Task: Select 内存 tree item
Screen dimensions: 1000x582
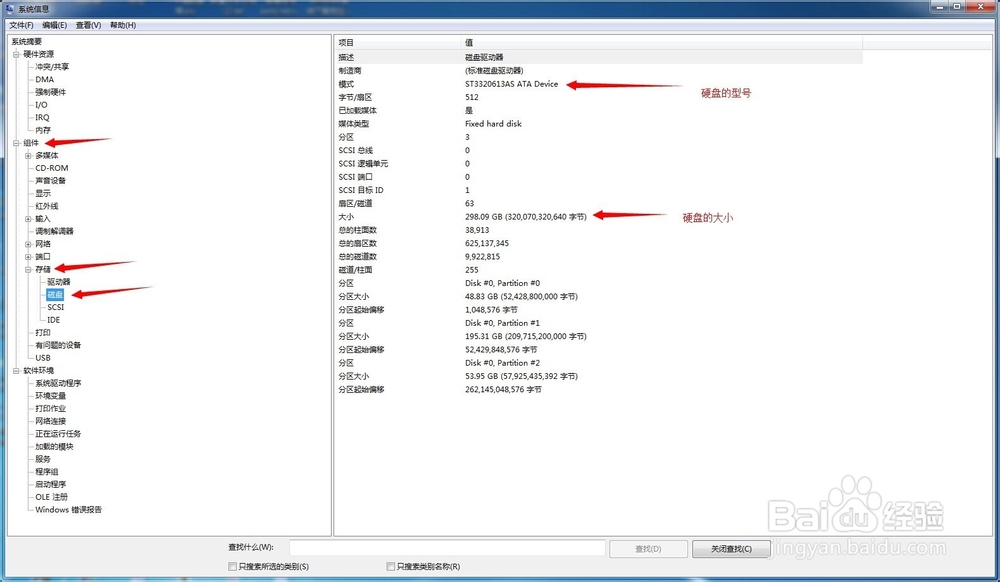Action: click(43, 130)
